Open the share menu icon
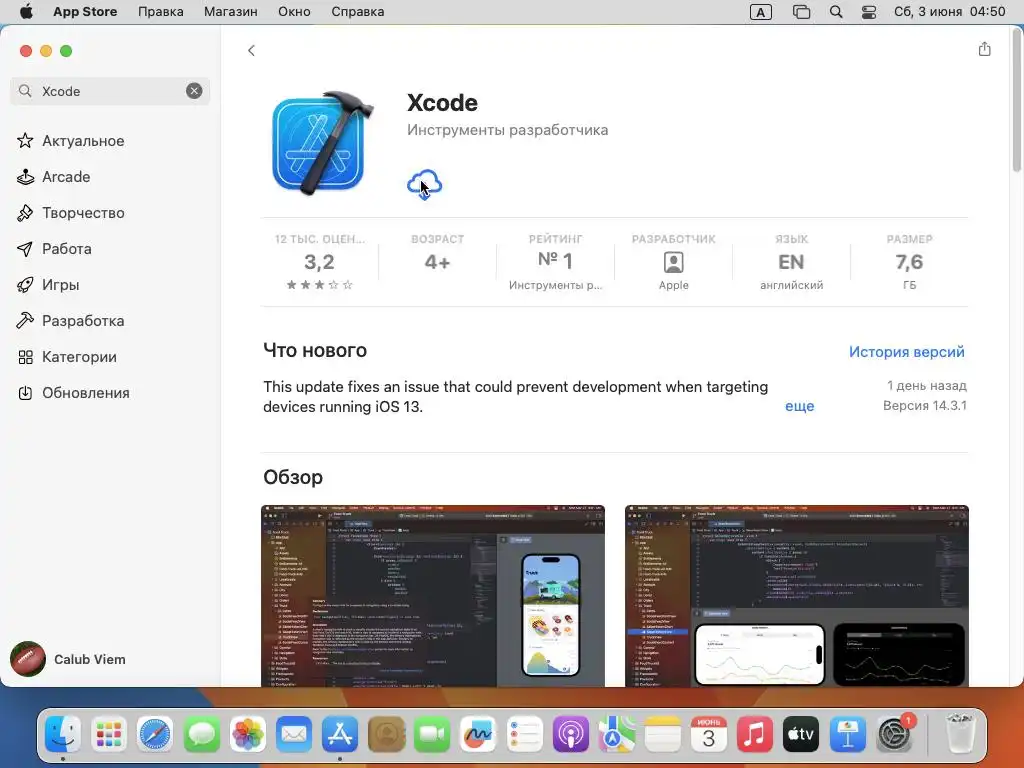The image size is (1024, 768). [x=984, y=49]
